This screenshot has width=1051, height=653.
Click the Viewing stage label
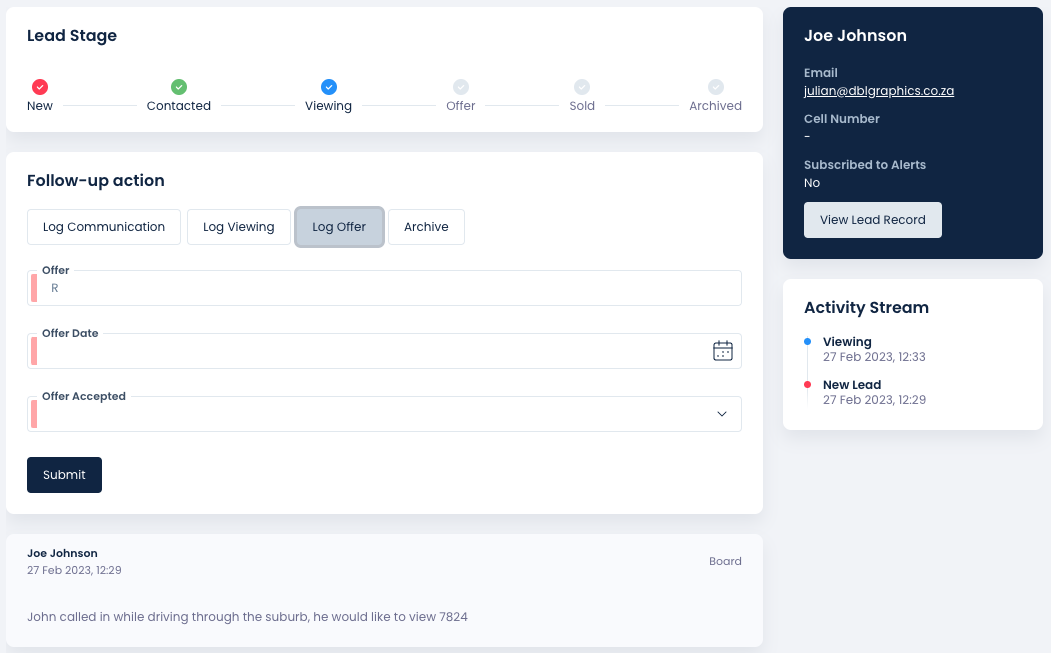coord(328,106)
